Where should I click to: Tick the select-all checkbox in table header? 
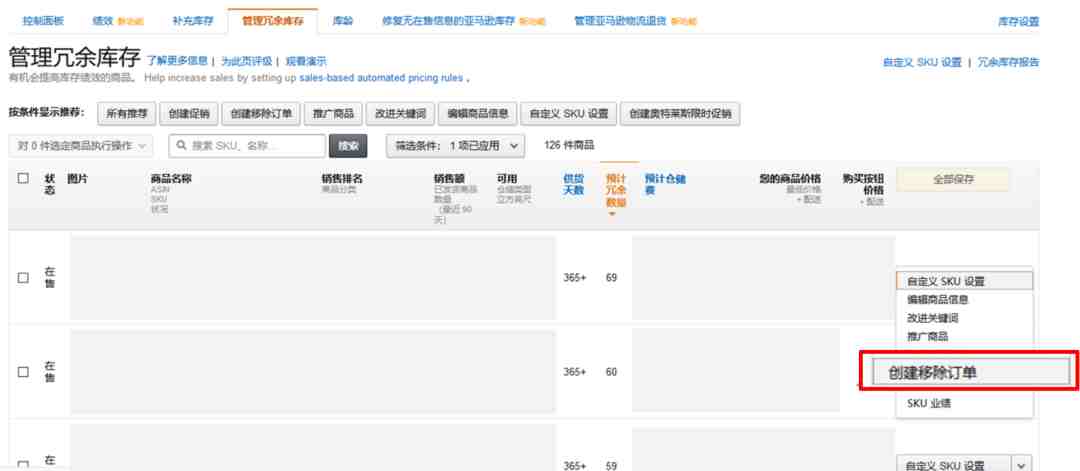click(x=23, y=178)
